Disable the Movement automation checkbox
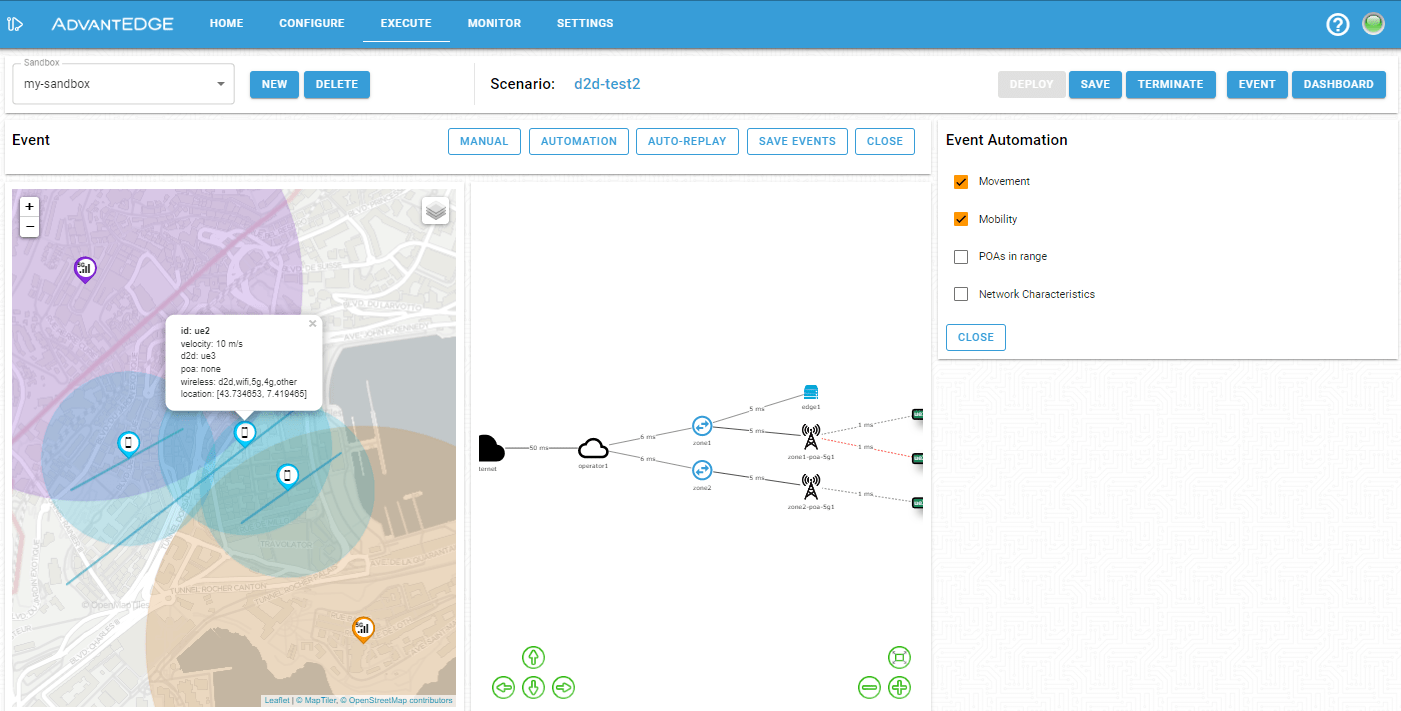This screenshot has width=1401, height=711. coord(961,182)
